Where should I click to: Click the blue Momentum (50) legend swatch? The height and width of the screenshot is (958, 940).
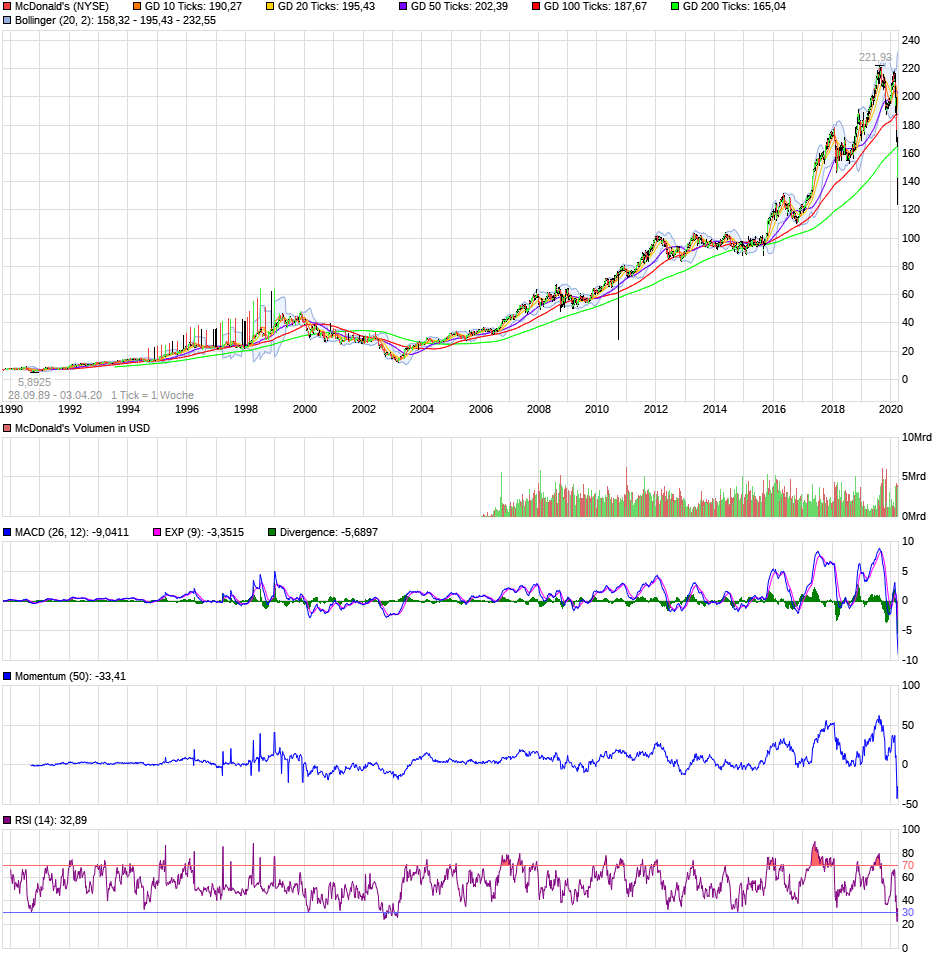tap(7, 676)
